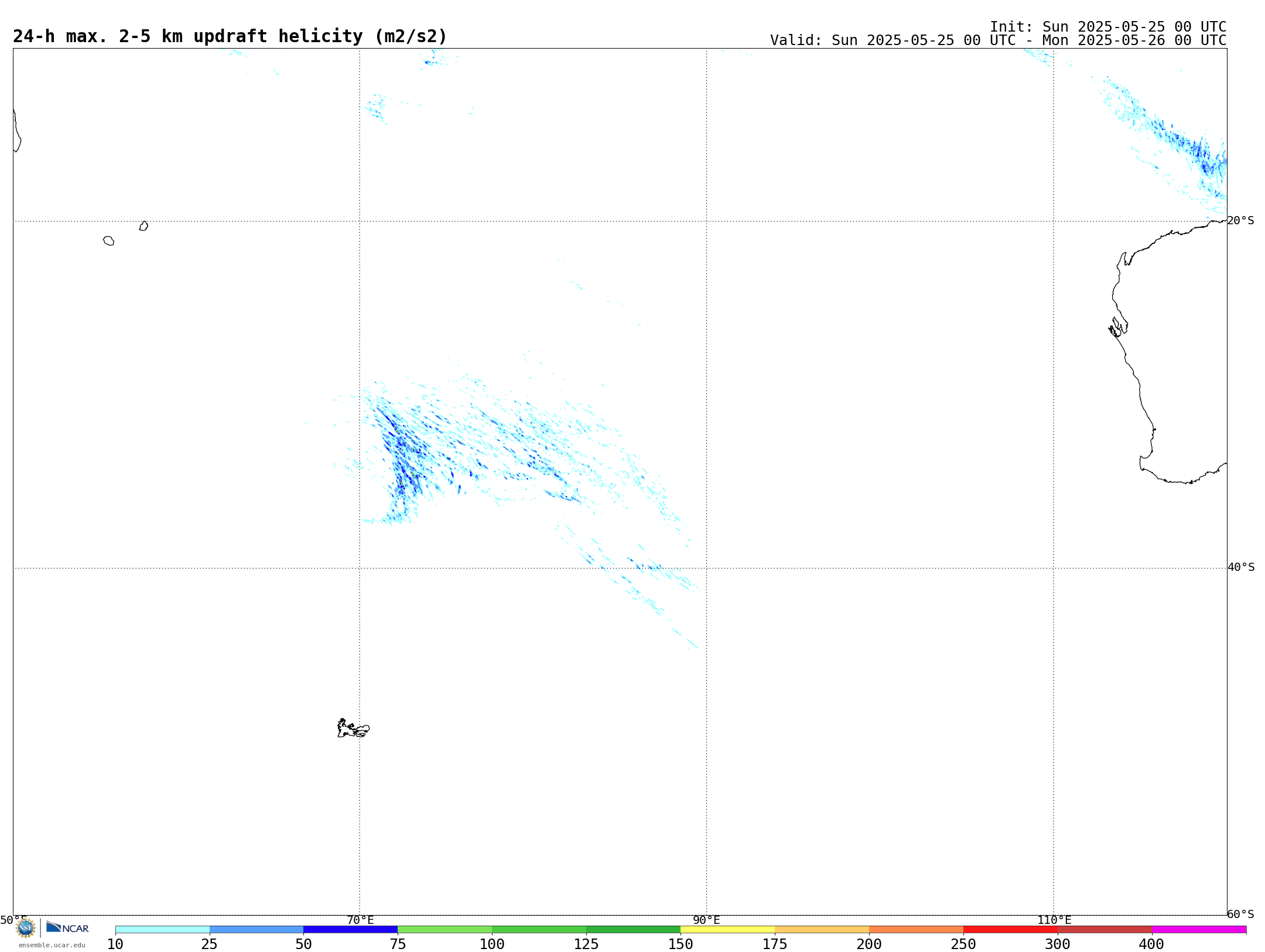
Task: Click the colorbar label '10'
Action: coord(115,944)
